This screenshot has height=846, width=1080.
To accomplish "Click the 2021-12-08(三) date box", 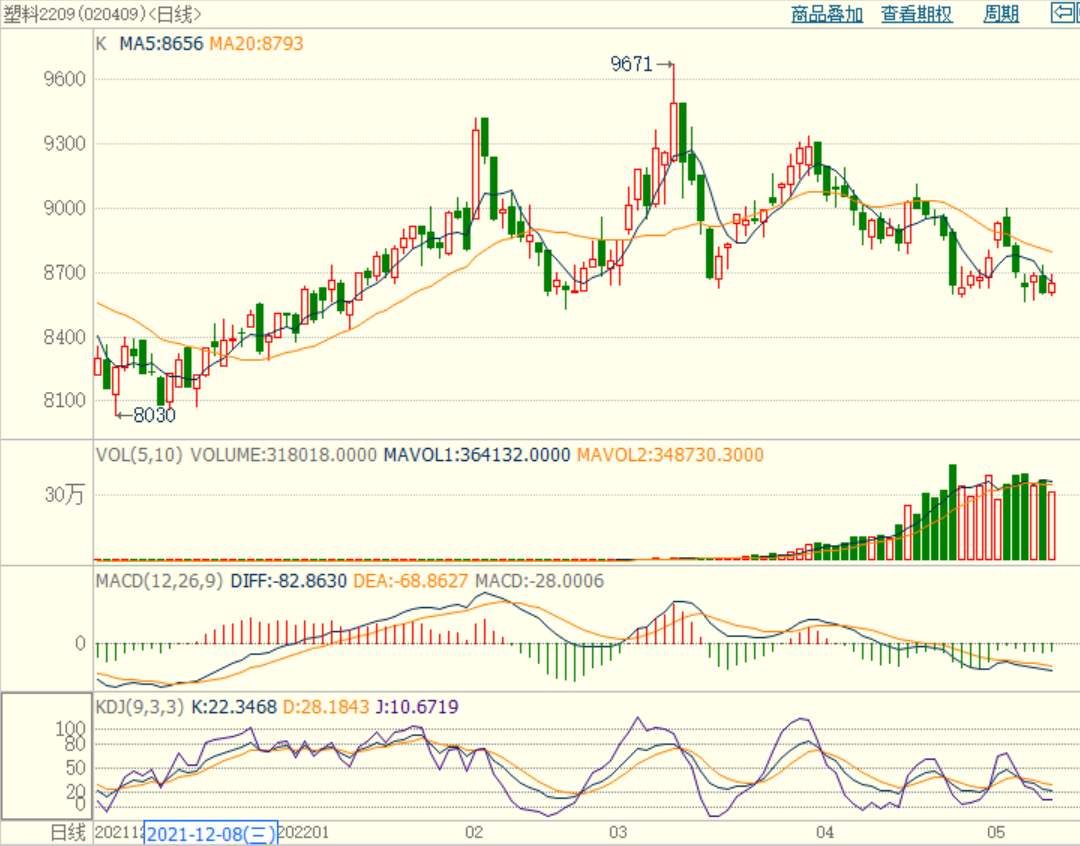I will 211,834.
